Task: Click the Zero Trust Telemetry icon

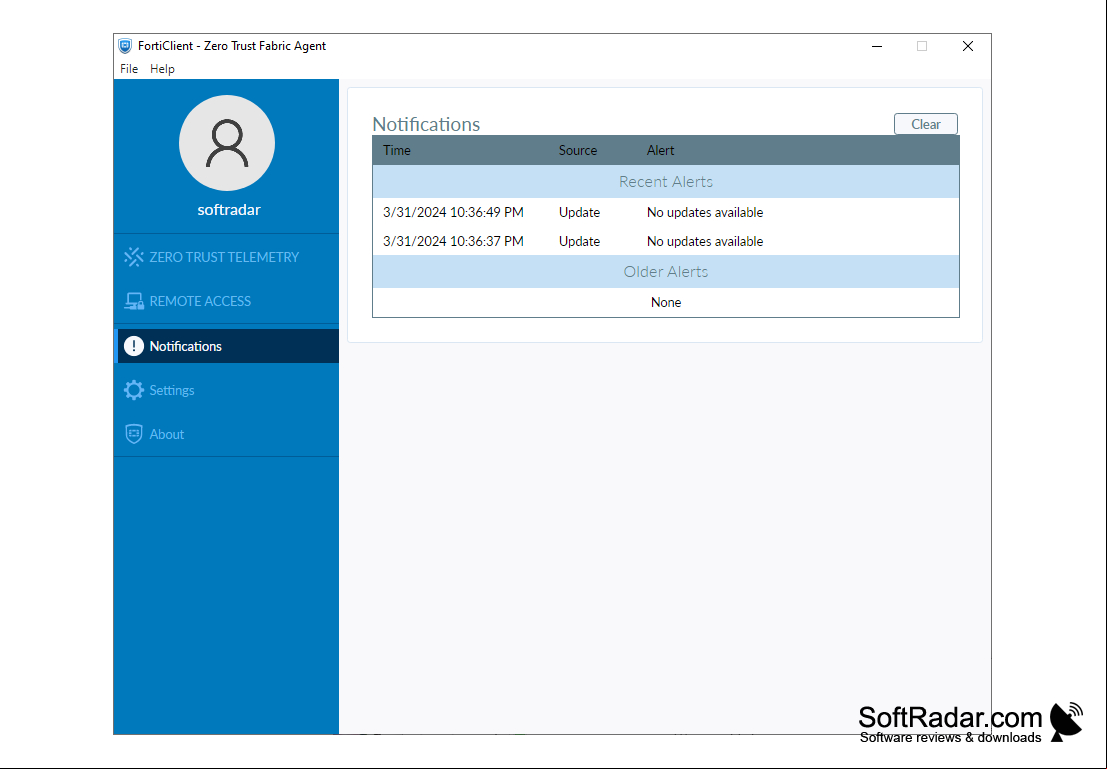Action: [x=133, y=257]
